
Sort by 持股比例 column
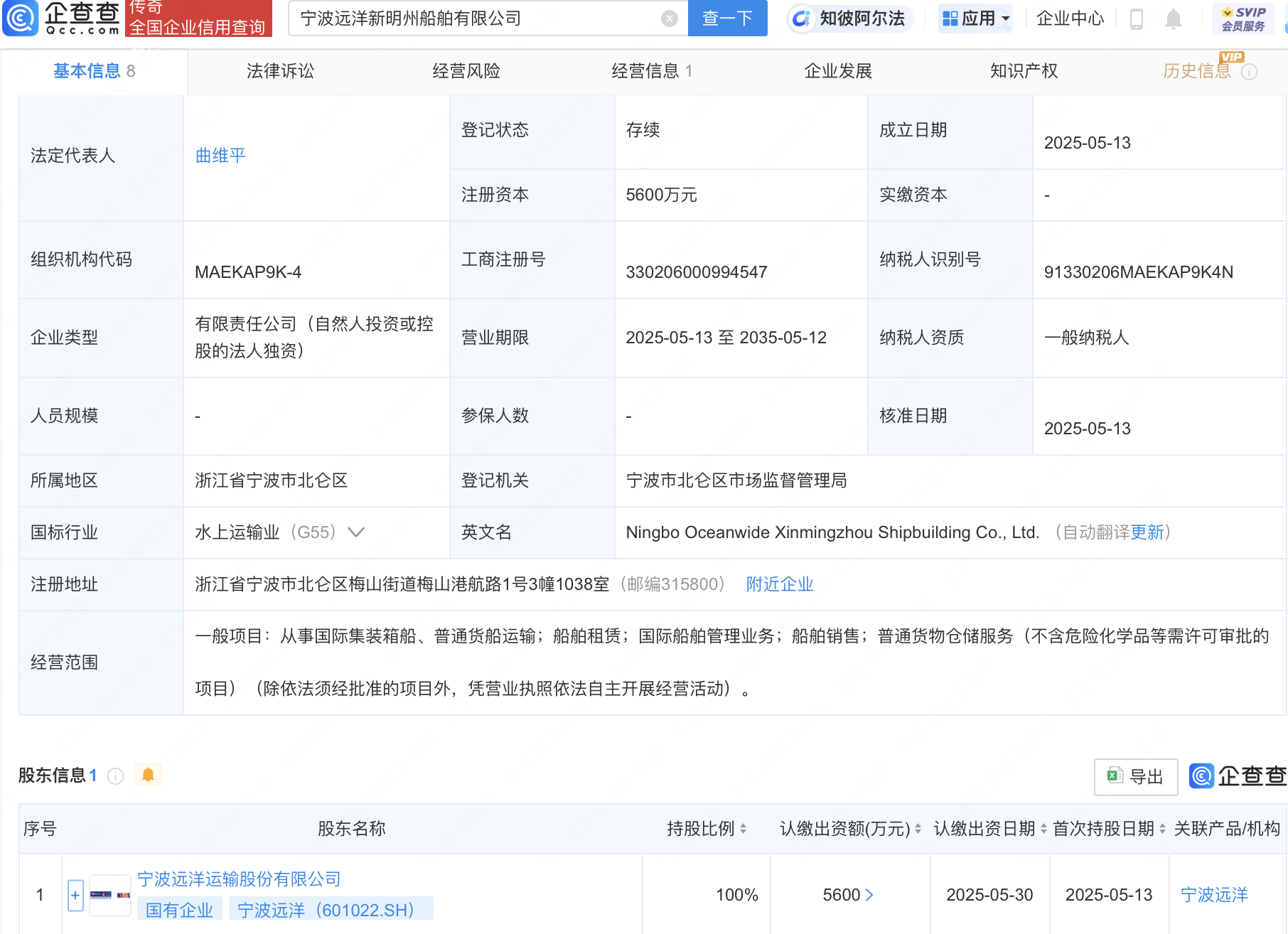(743, 829)
